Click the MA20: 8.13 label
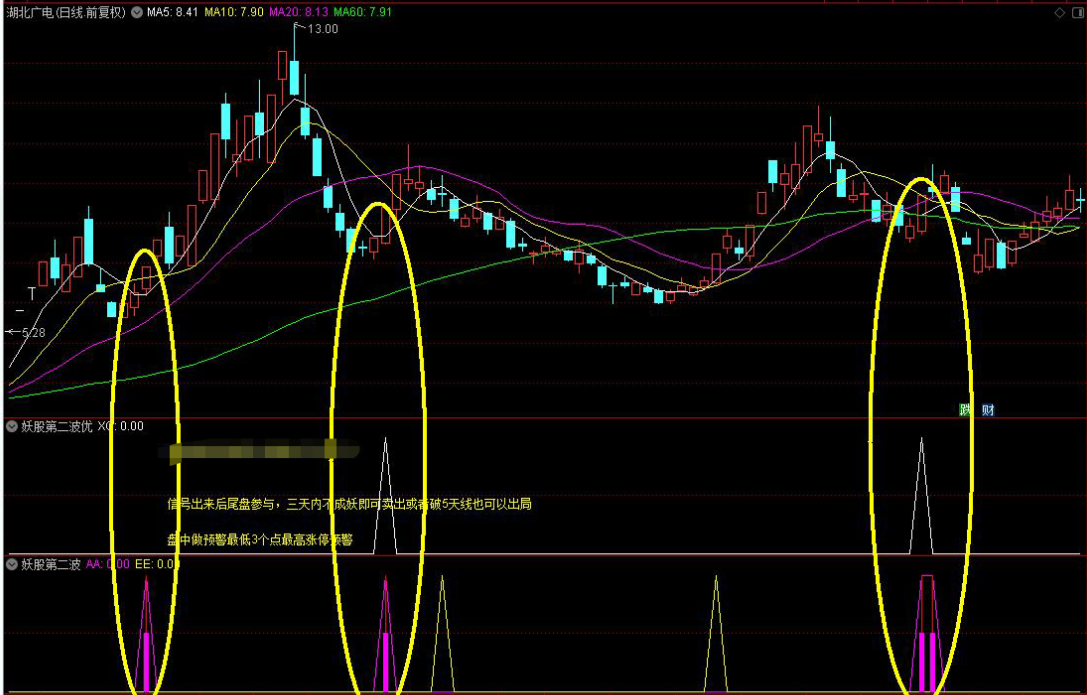The height and width of the screenshot is (695, 1087). coord(299,12)
